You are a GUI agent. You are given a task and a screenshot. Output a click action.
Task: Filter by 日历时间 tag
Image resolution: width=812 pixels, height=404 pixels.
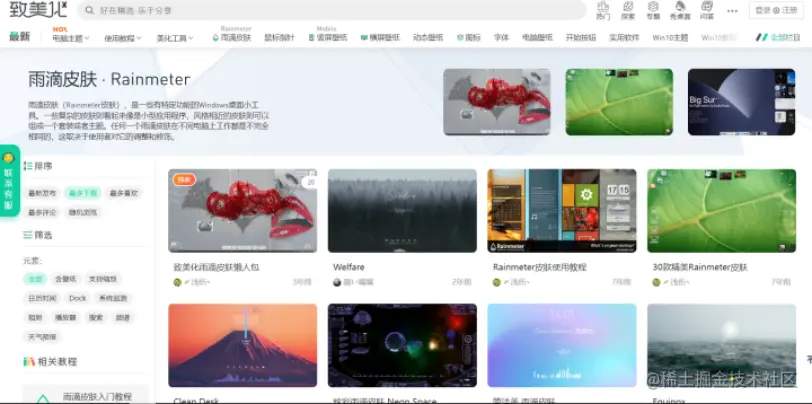[x=42, y=298]
